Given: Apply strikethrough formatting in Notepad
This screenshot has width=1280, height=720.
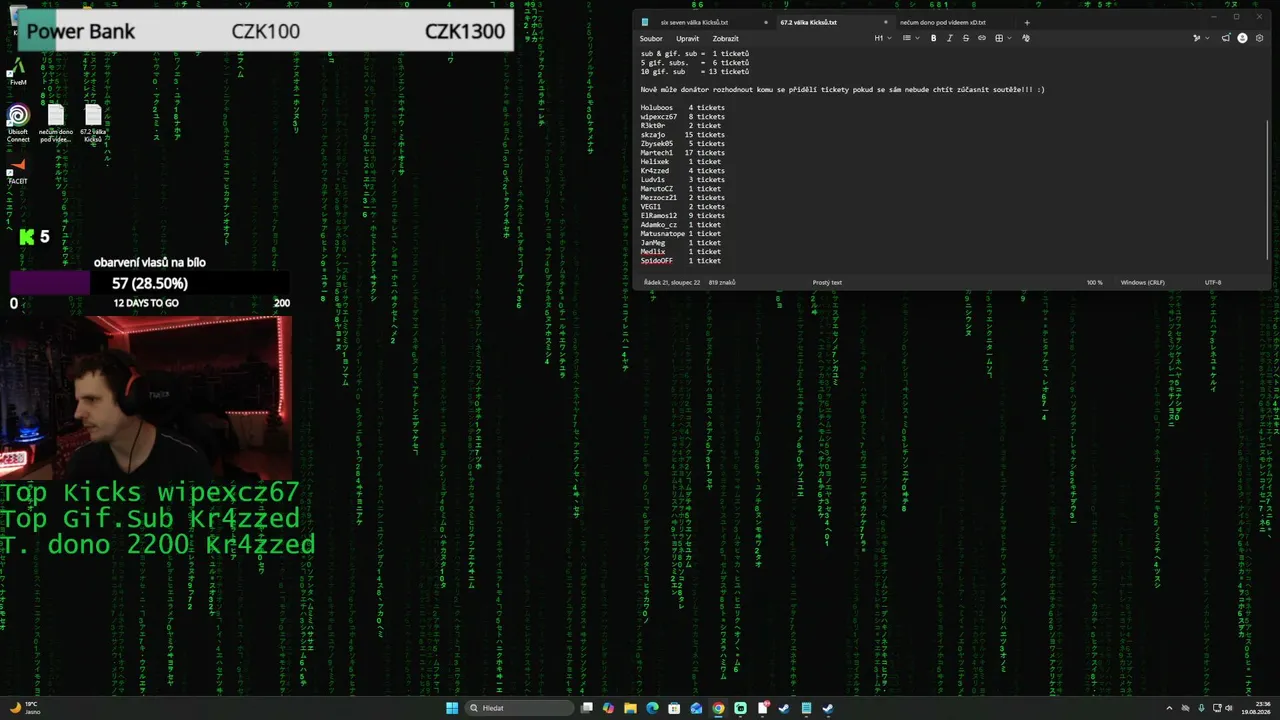Looking at the screenshot, I should coord(965,38).
